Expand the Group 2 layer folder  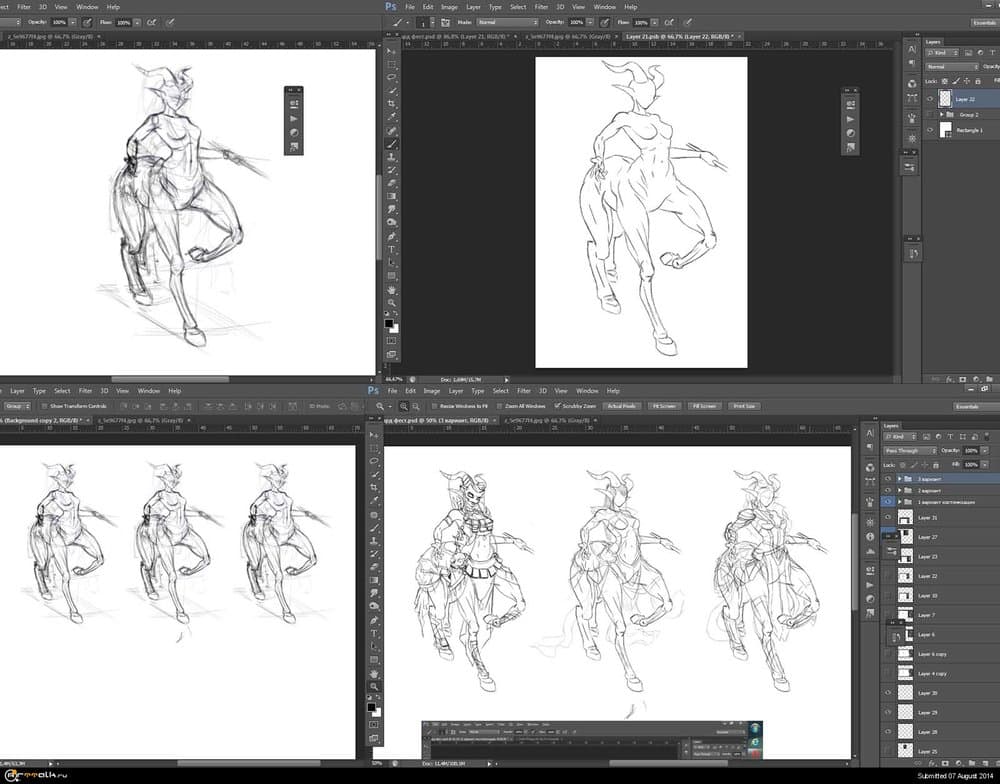tap(942, 115)
